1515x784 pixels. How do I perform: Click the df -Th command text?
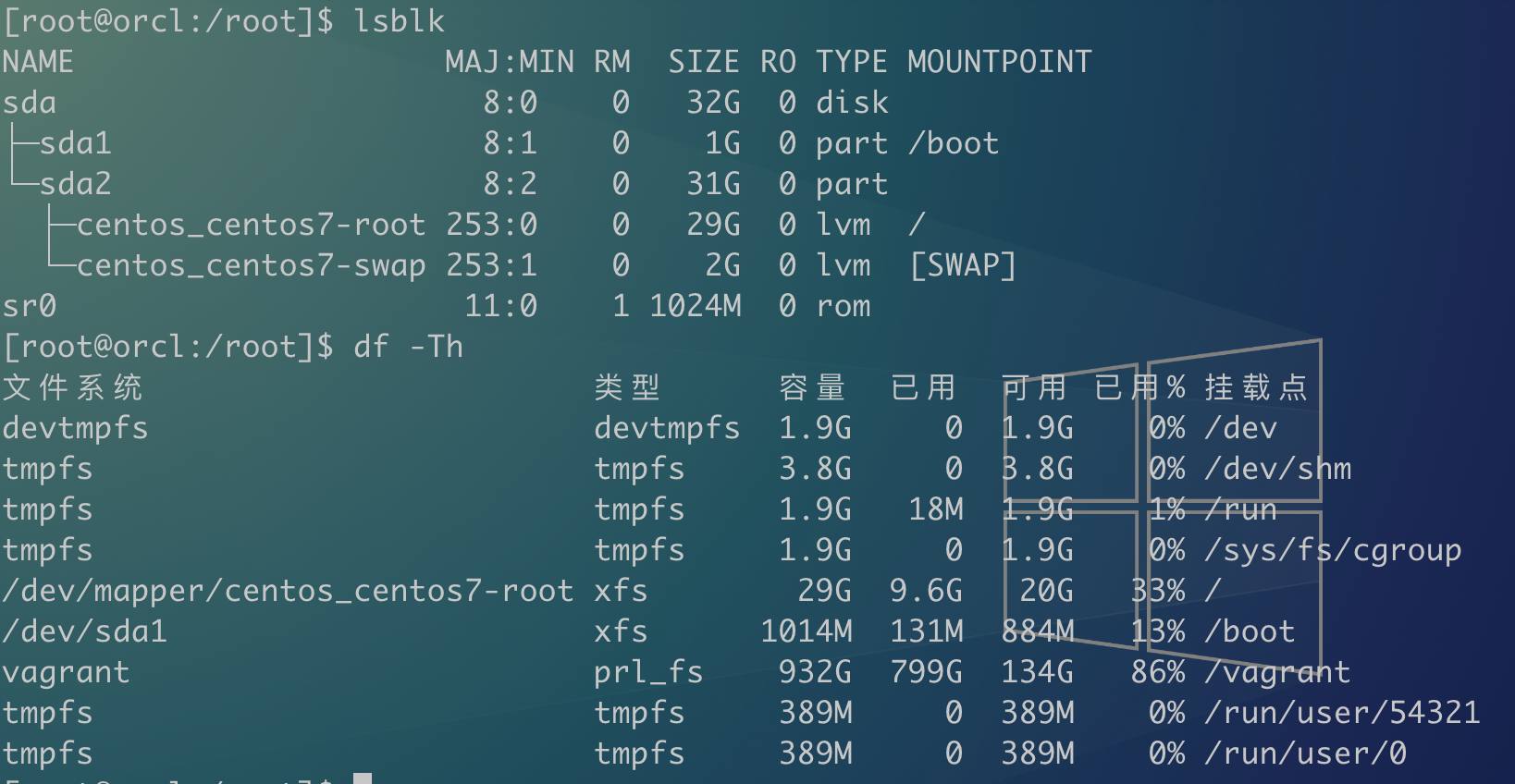[x=408, y=347]
